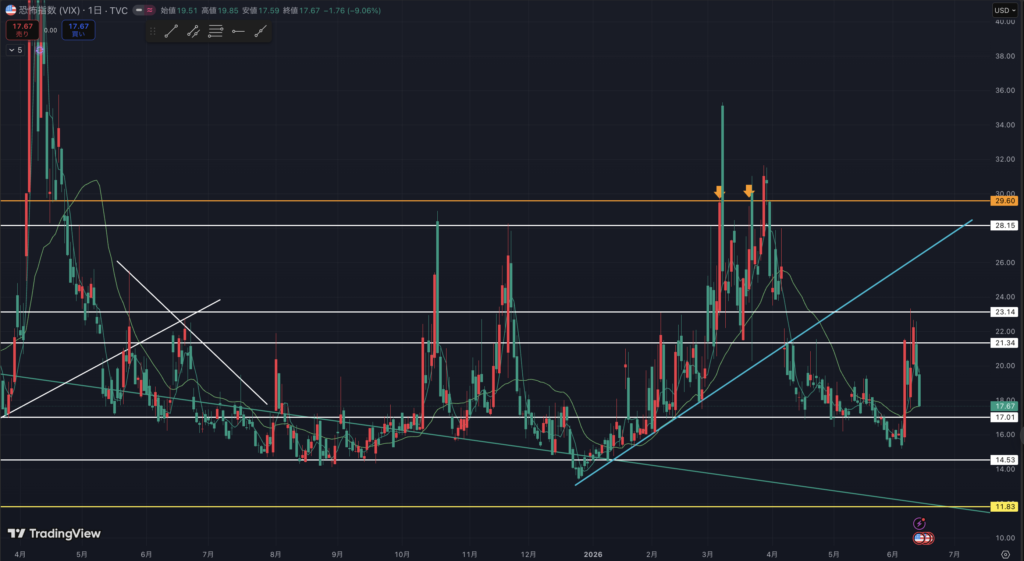Screen dimensions: 1024x561
Task: Click the 8月 label on time axis
Action: 276,554
